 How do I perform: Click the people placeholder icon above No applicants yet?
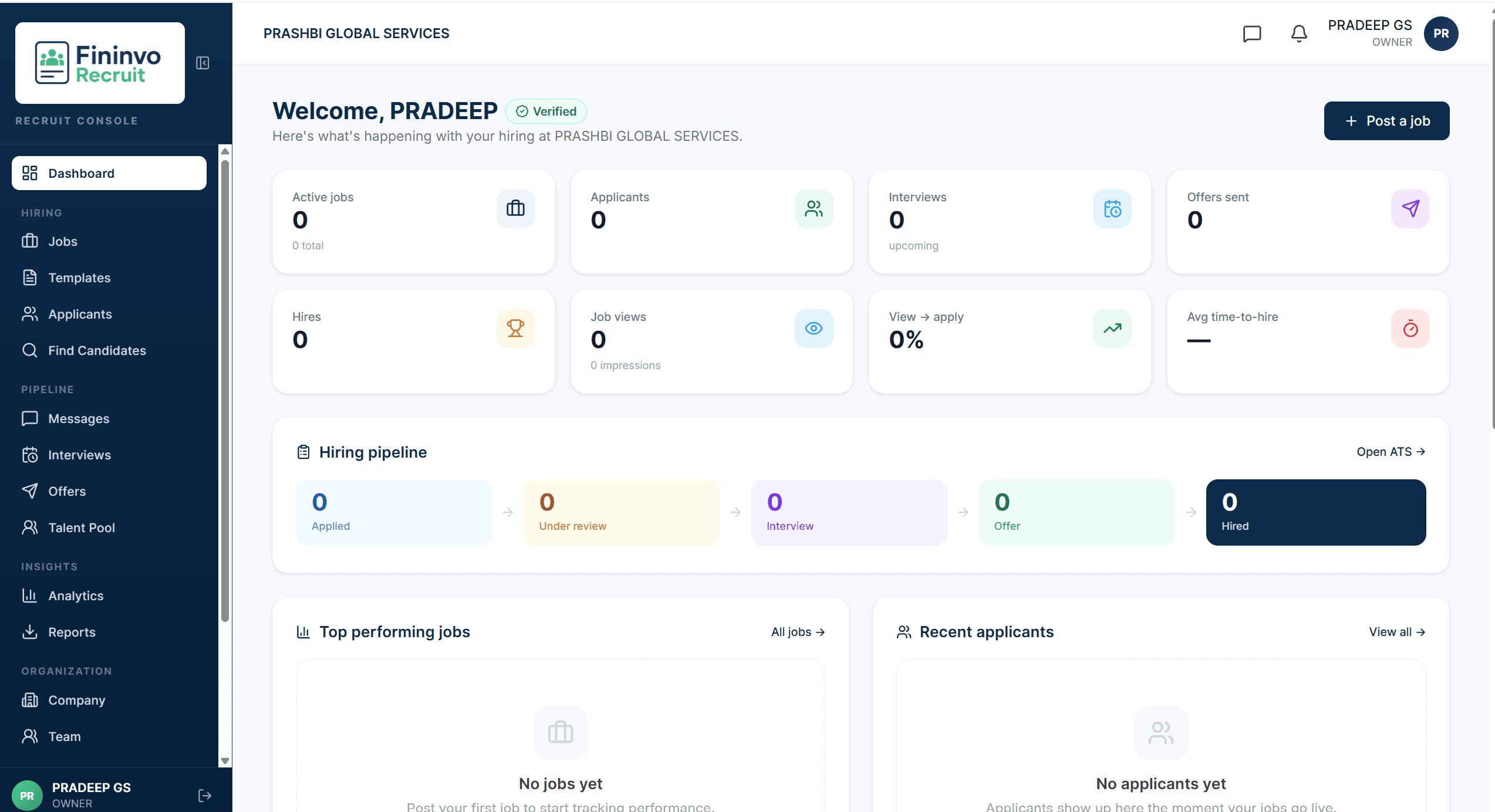(x=1161, y=733)
